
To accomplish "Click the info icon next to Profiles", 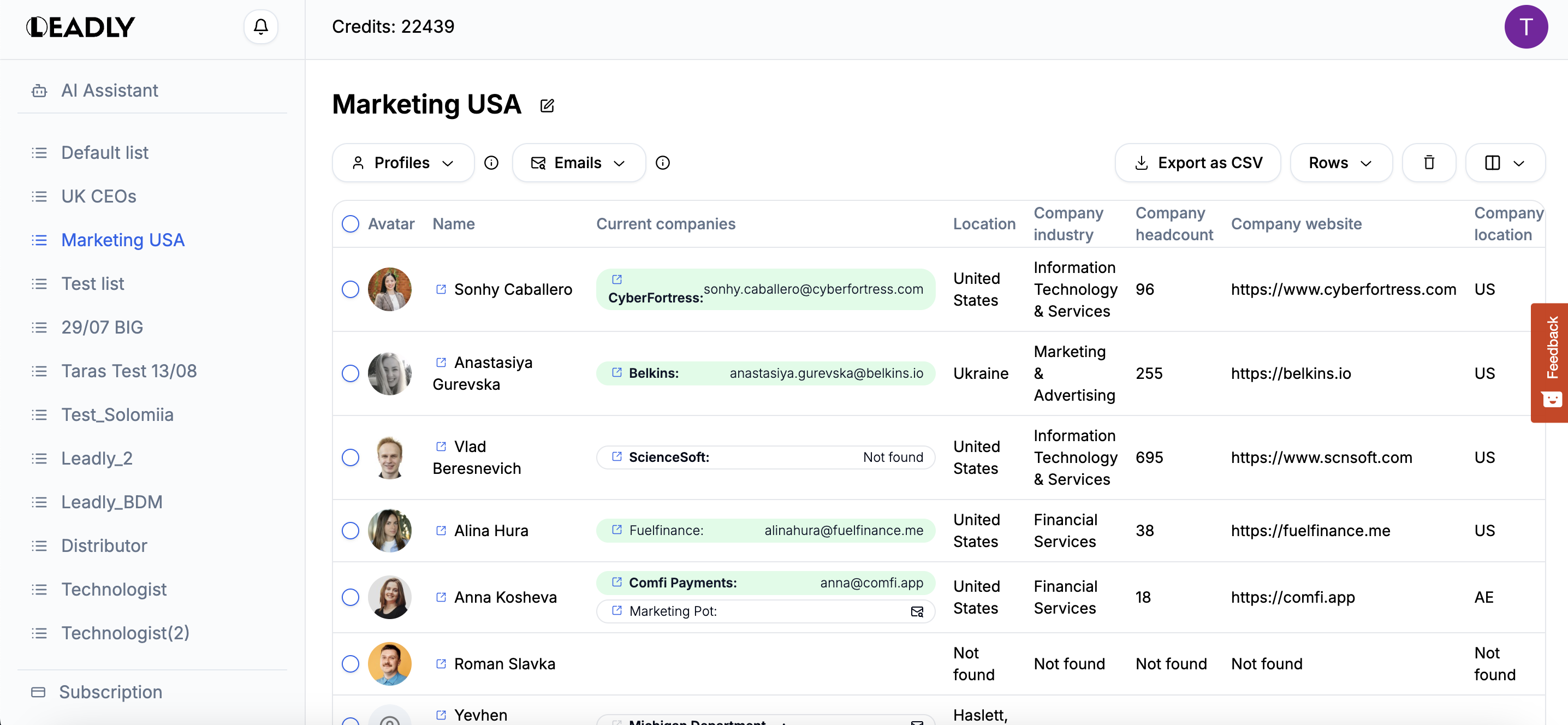I will point(491,163).
